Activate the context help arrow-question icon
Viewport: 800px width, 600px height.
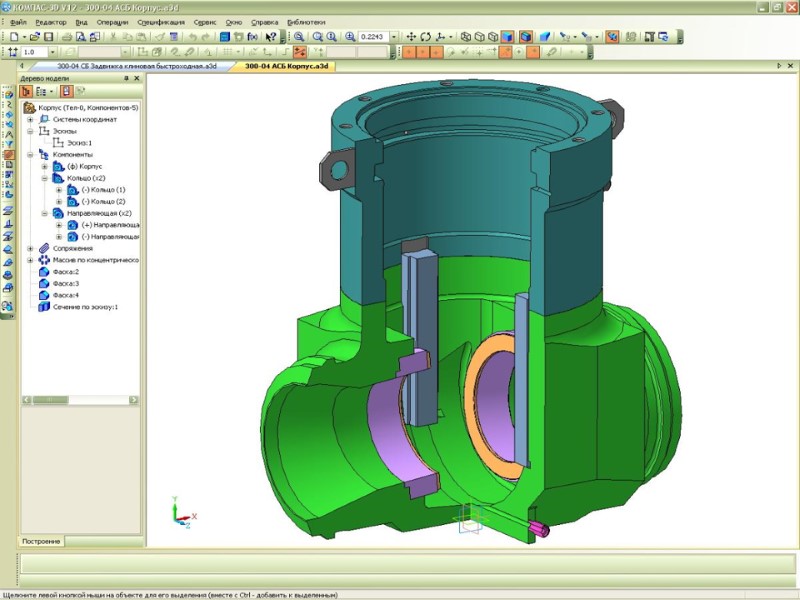point(271,37)
